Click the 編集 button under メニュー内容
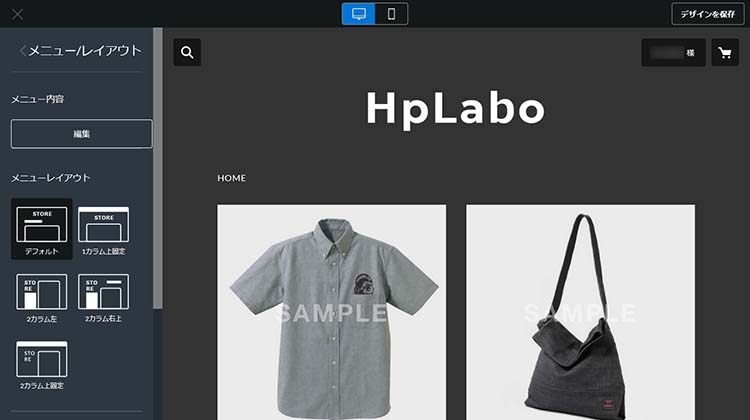The height and width of the screenshot is (420, 750). click(82, 134)
